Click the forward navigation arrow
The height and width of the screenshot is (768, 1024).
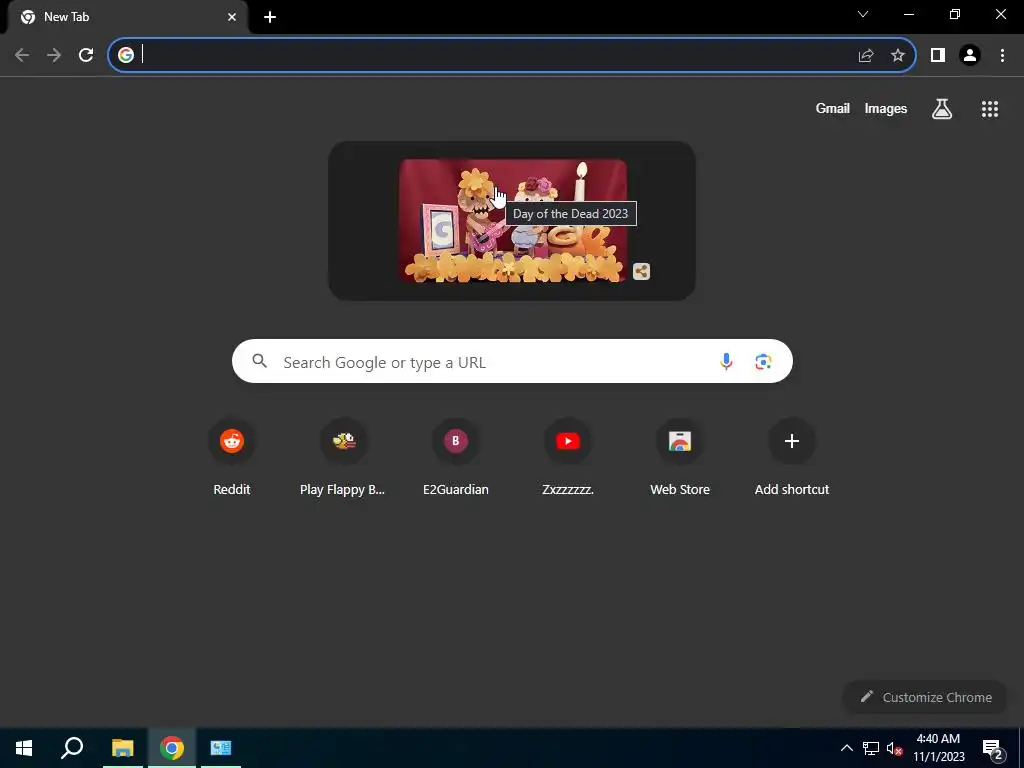54,56
